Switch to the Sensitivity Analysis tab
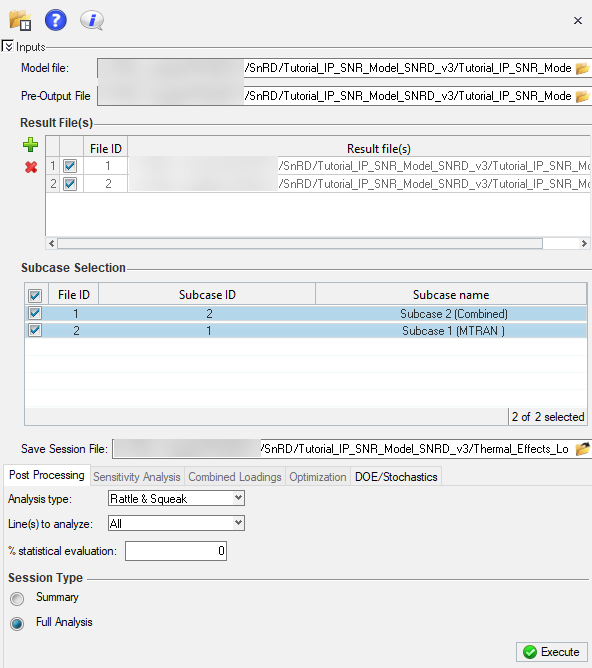The height and width of the screenshot is (668, 592). pyautogui.click(x=137, y=477)
